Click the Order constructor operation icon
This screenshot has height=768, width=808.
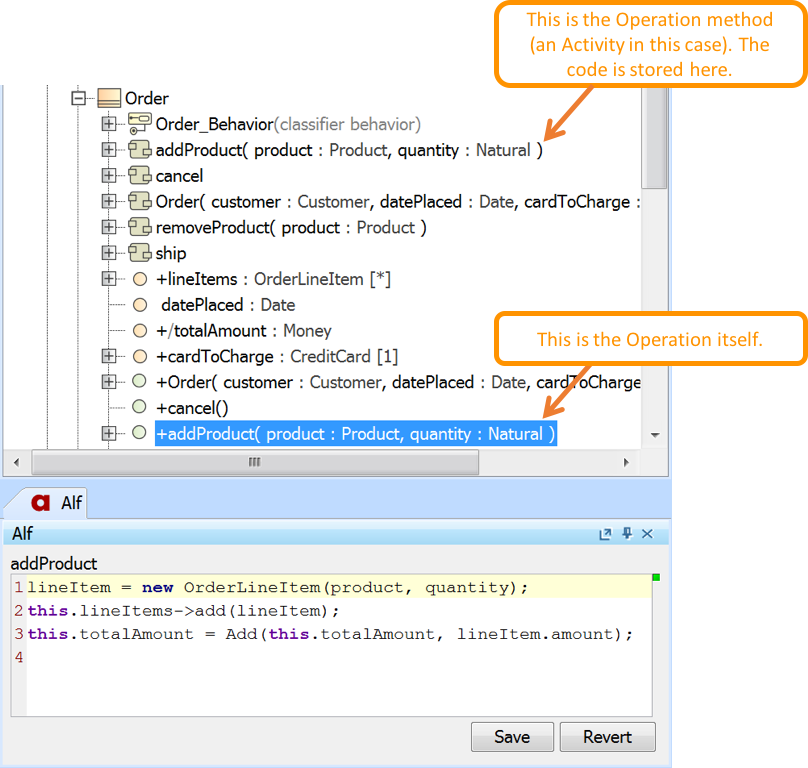tap(138, 382)
